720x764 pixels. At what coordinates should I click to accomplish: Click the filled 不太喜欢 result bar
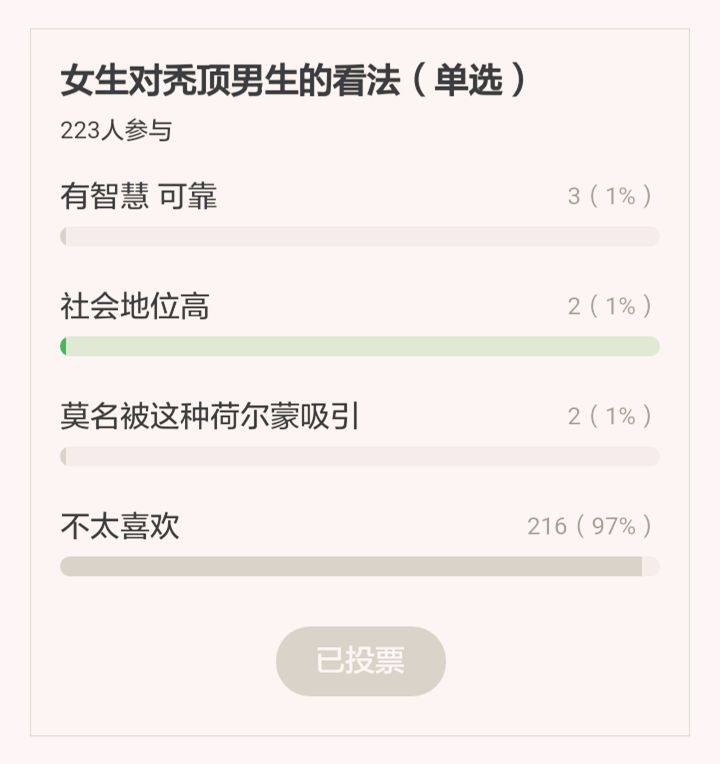(350, 567)
